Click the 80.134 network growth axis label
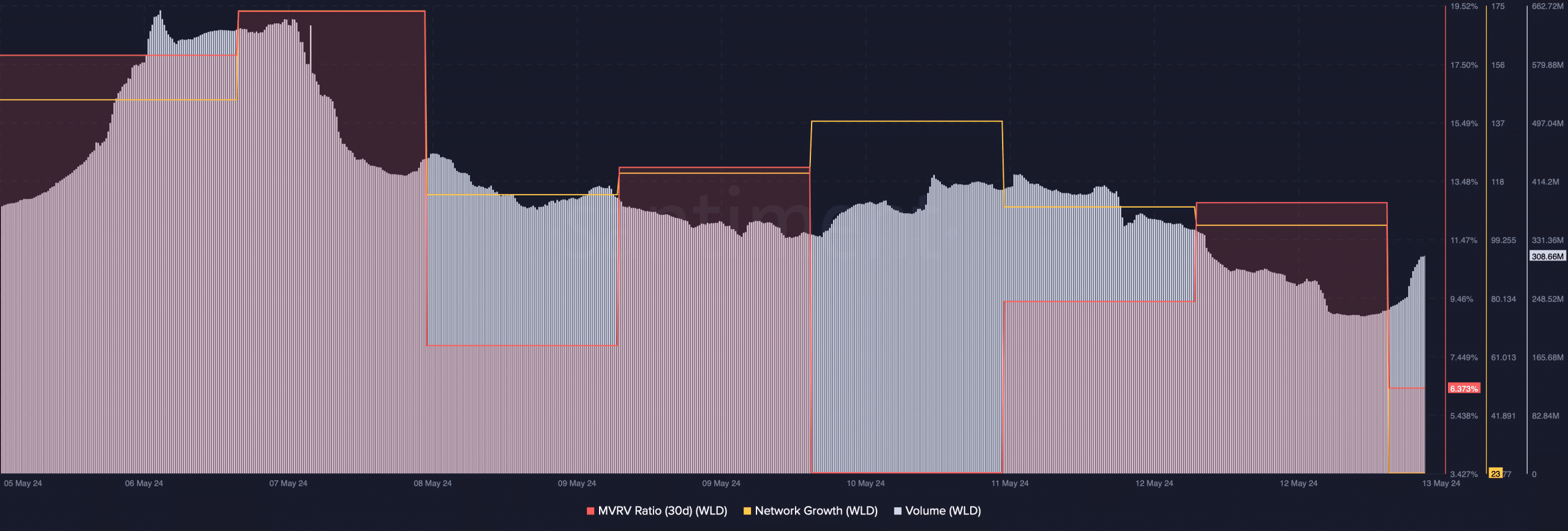 click(x=1504, y=299)
